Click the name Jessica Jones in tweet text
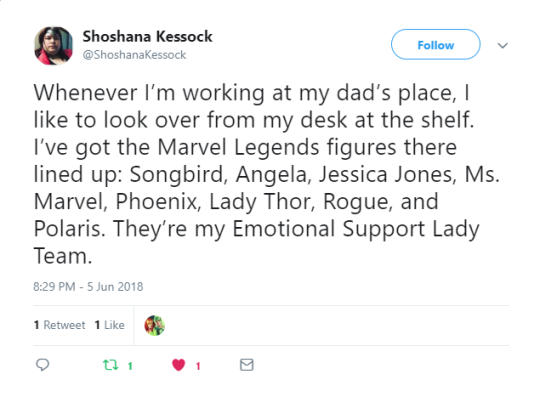Screen dimensions: 540x397 click(387, 174)
